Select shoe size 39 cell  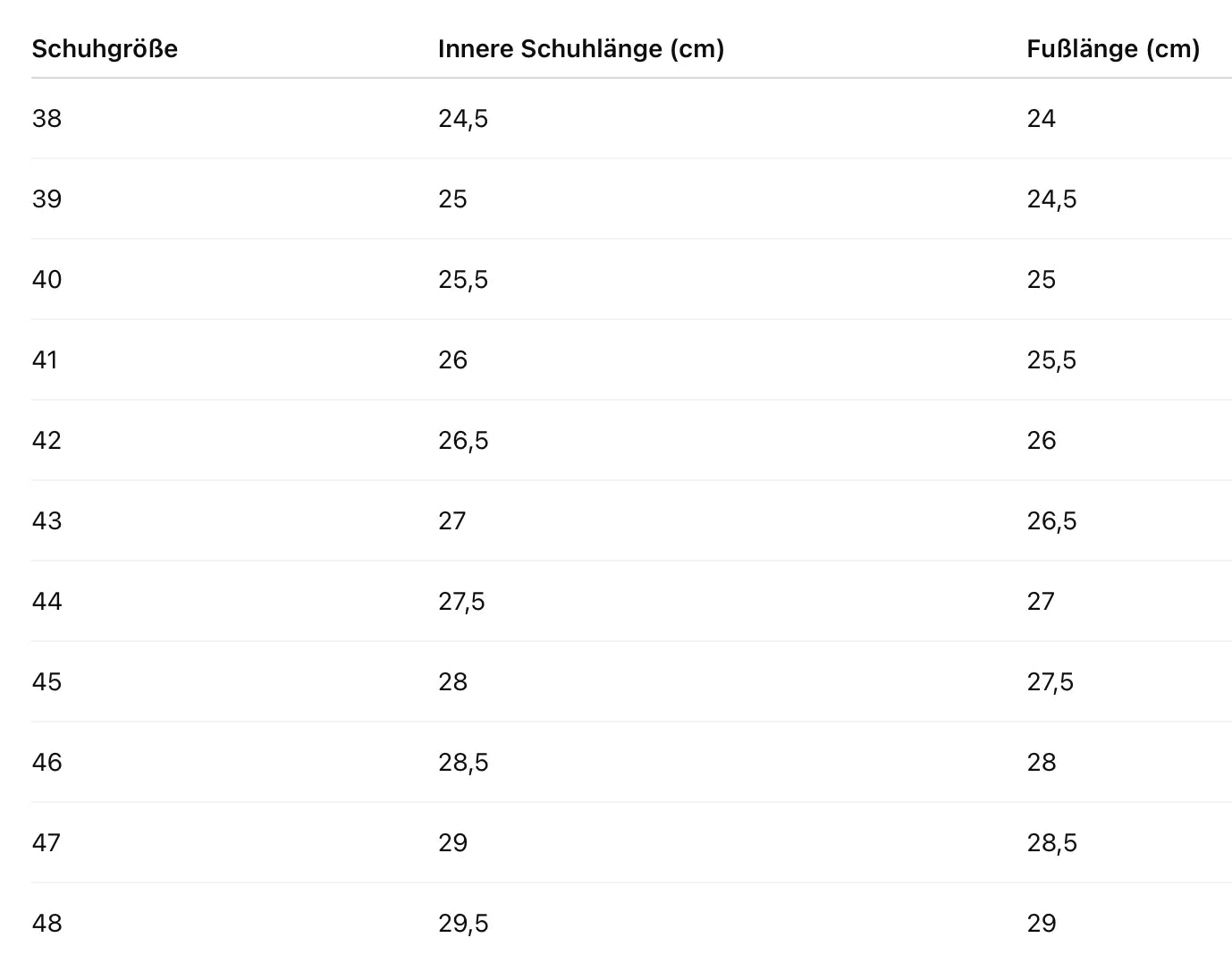[x=47, y=199]
